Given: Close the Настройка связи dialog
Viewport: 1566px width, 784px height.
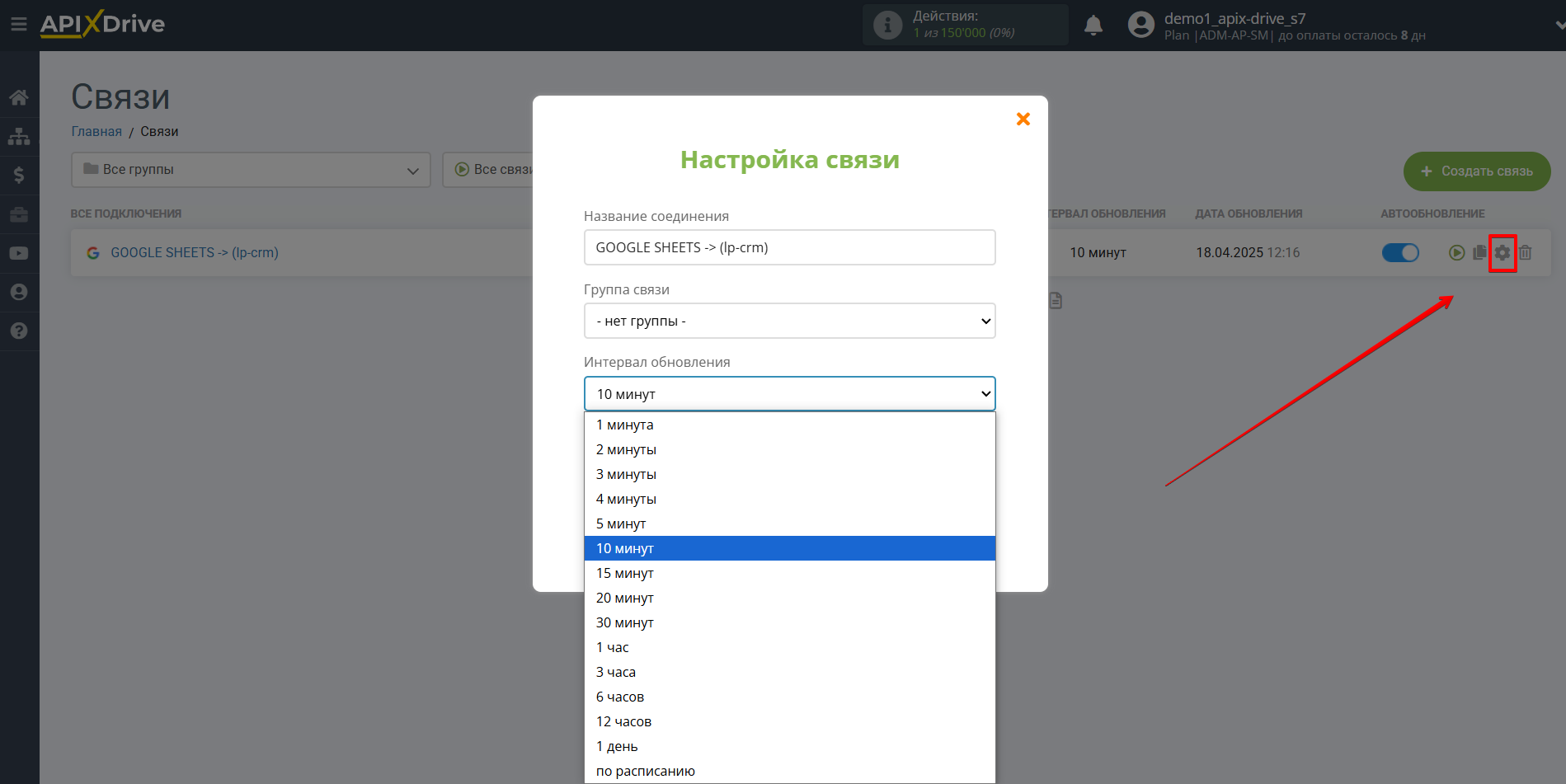Looking at the screenshot, I should (1023, 119).
